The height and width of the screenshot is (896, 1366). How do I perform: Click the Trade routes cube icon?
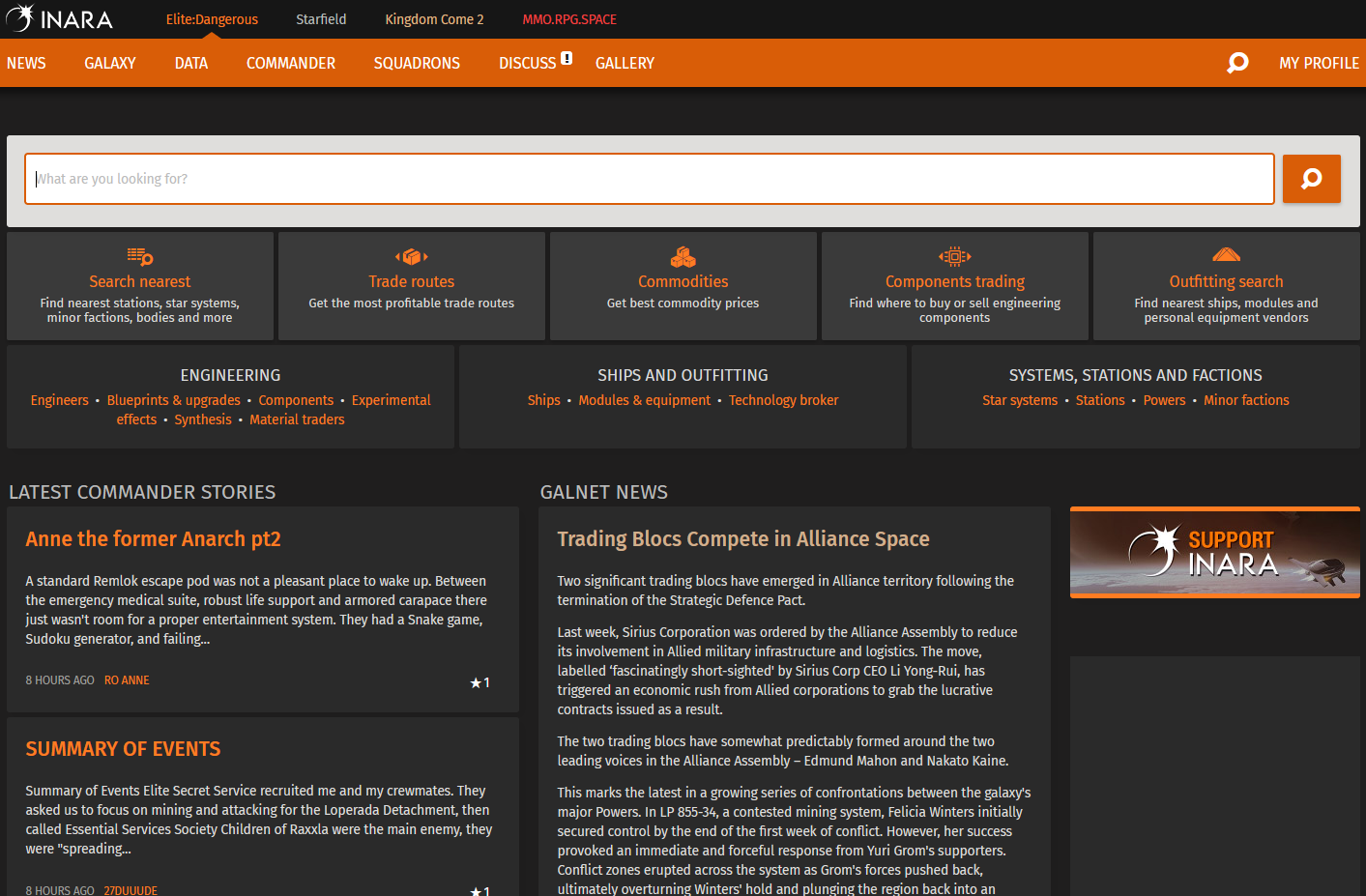tap(412, 256)
